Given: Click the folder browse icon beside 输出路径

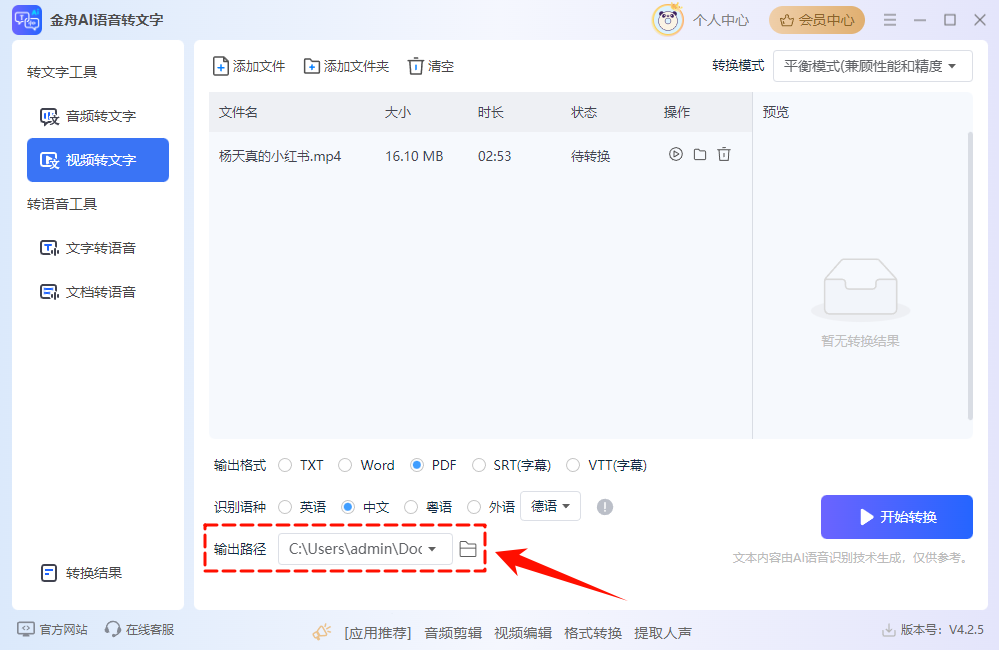Looking at the screenshot, I should (x=469, y=548).
